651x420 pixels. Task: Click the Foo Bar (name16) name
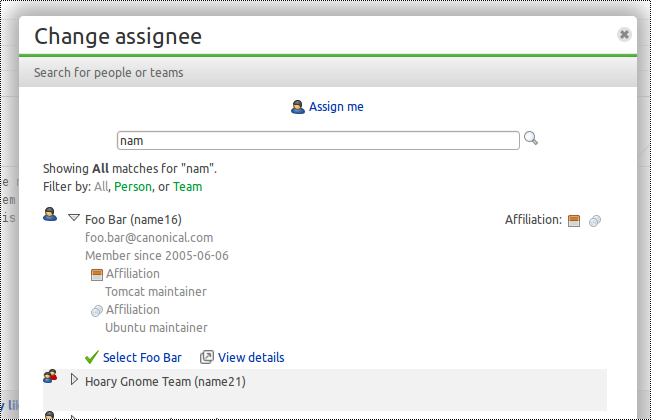(x=133, y=219)
